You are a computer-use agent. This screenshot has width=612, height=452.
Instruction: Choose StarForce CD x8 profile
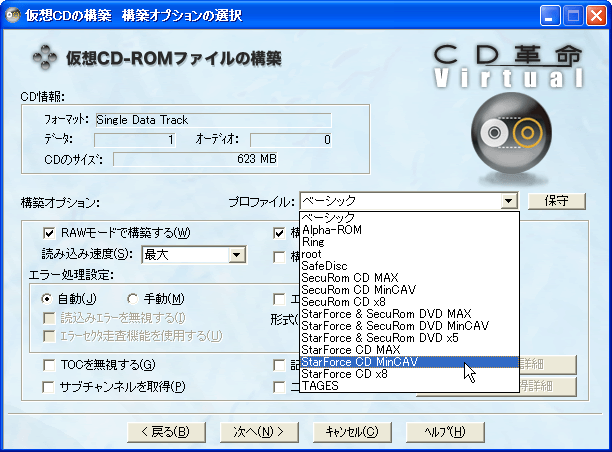pos(409,374)
